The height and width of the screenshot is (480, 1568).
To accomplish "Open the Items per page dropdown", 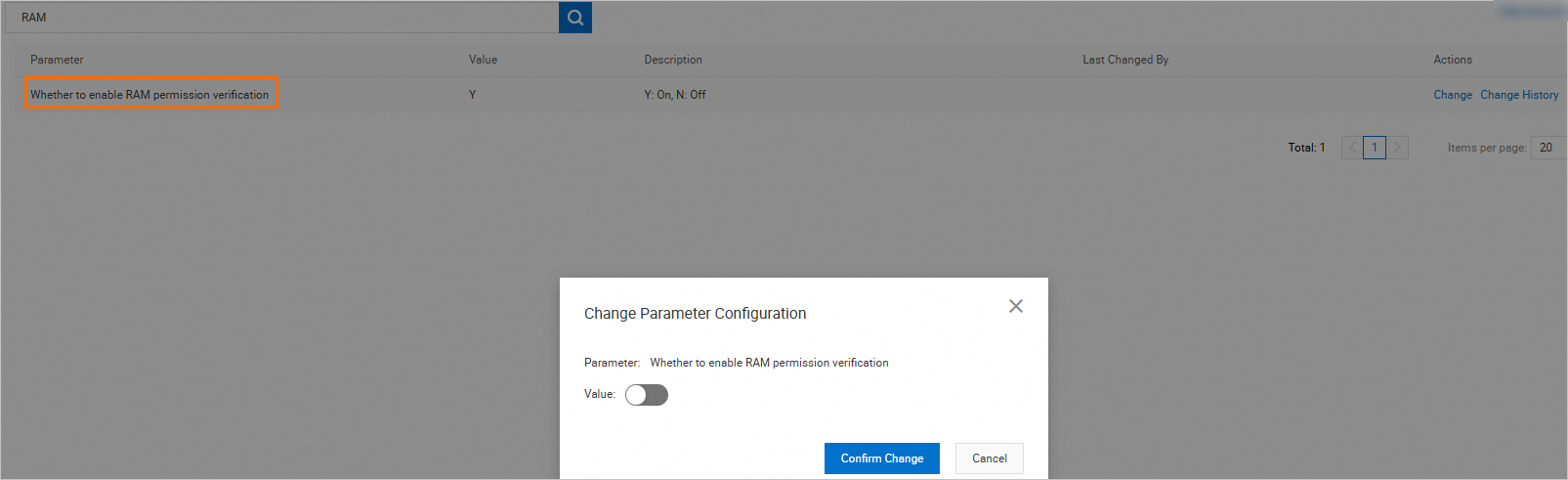I will pos(1547,148).
